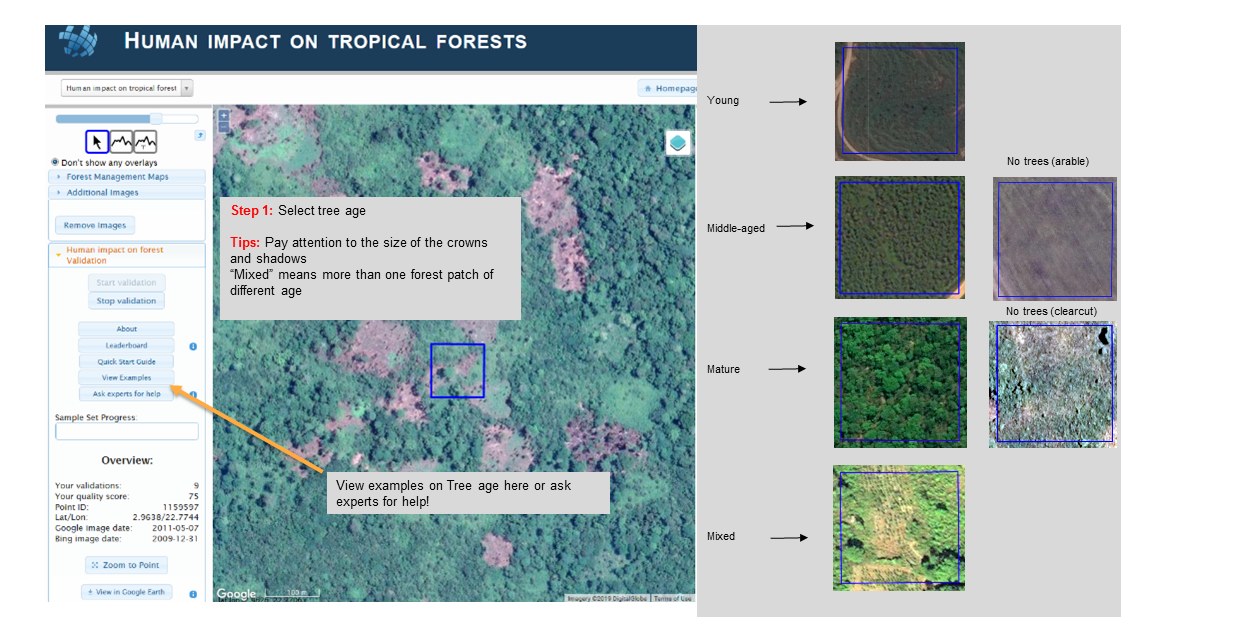Image resolution: width=1250 pixels, height=628 pixels.
Task: Expand the Forest Management Maps section
Action: coord(126,177)
